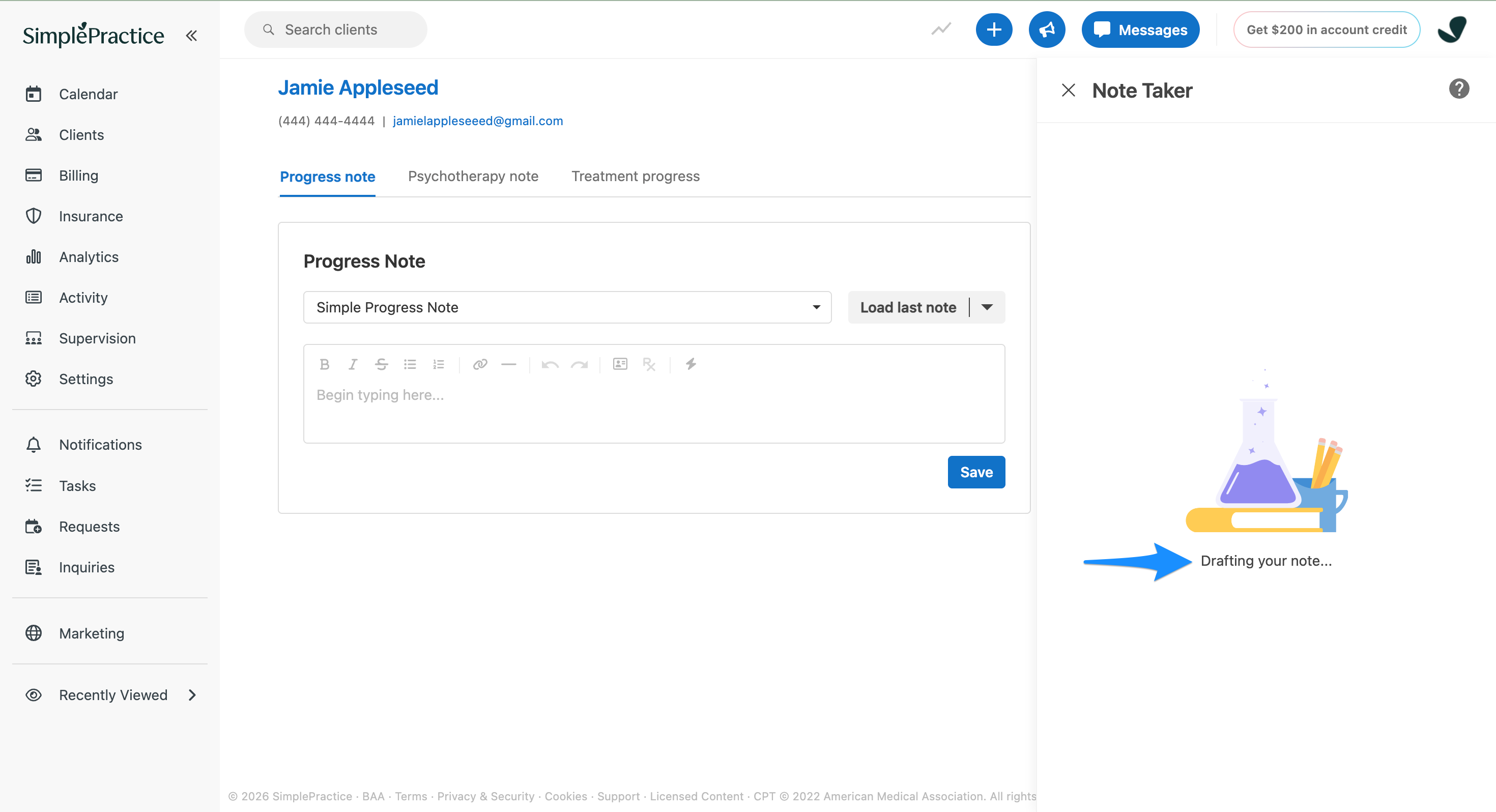Expand the Recently Viewed list
The image size is (1496, 812).
pos(110,694)
